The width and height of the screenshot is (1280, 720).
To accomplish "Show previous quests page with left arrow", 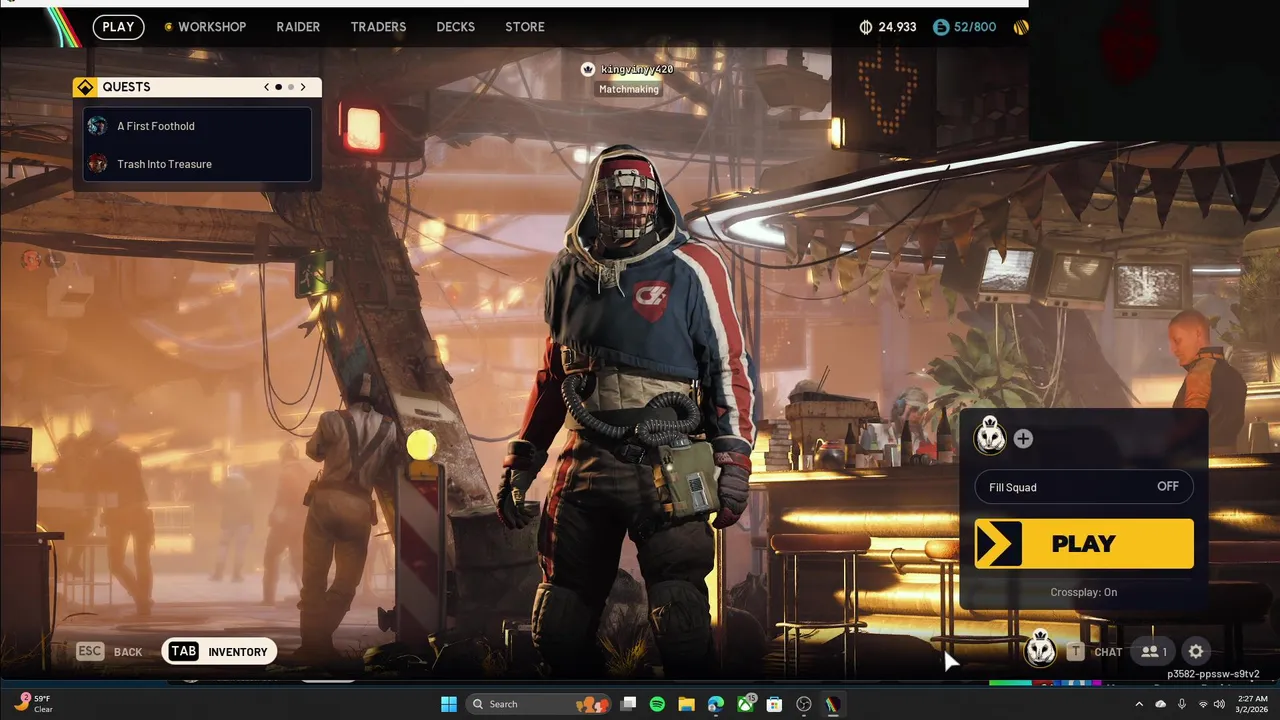I will (x=267, y=87).
